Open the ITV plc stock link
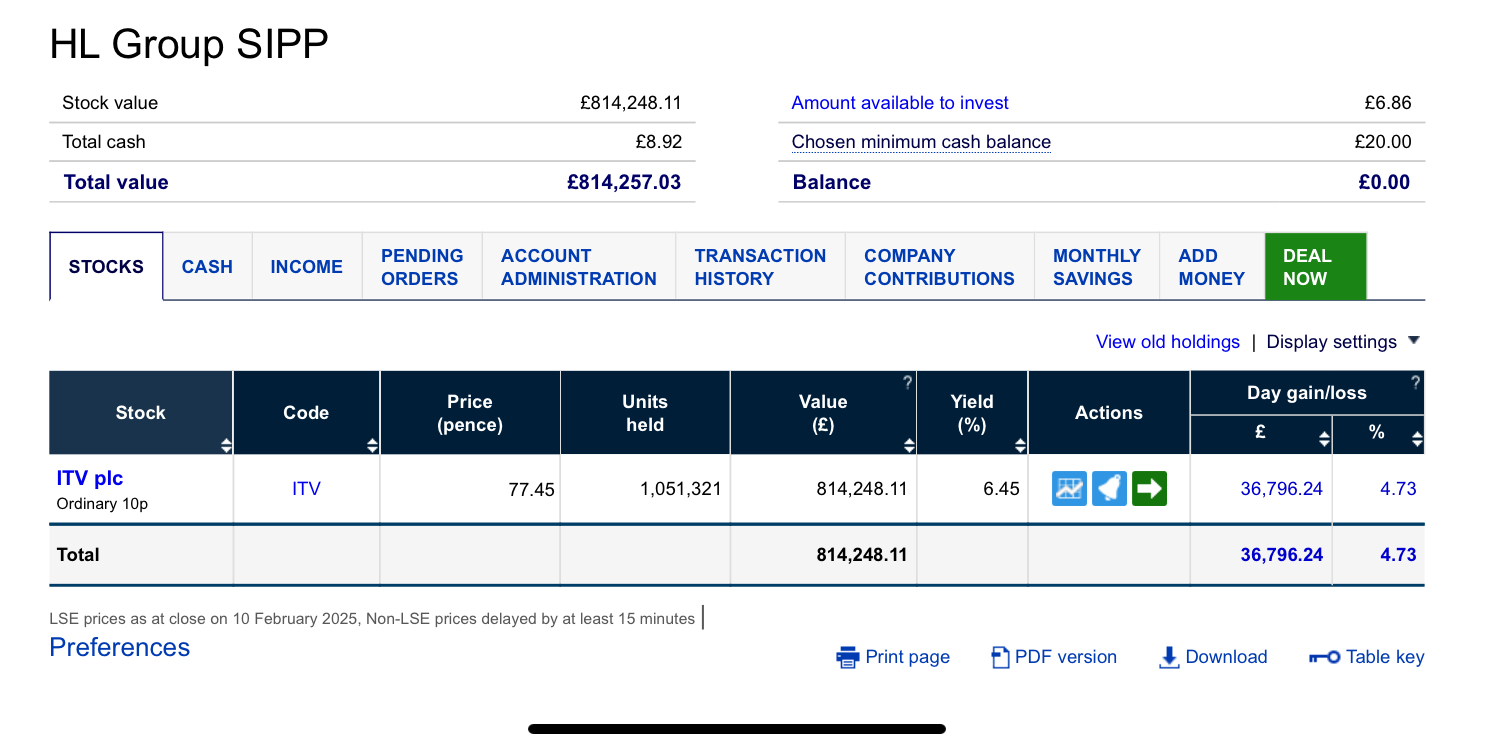Image resolution: width=1510 pixels, height=750 pixels. pyautogui.click(x=90, y=478)
